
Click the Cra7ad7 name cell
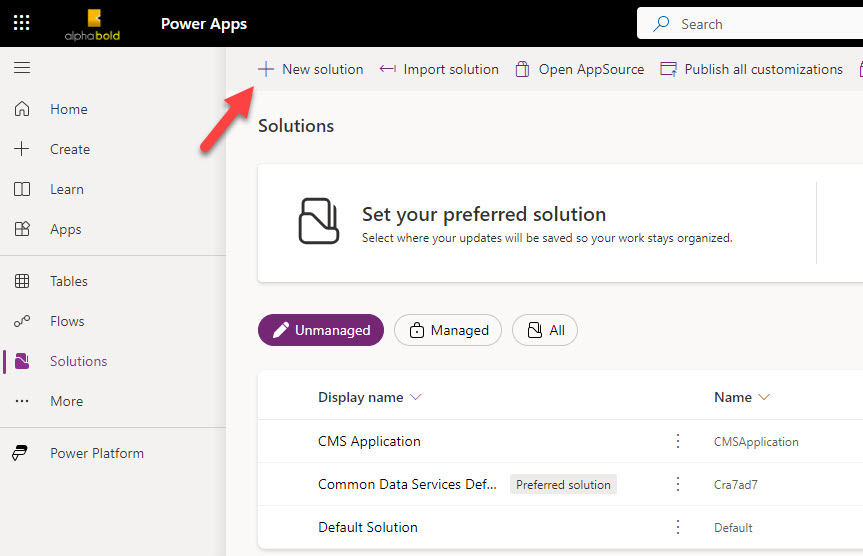[735, 484]
